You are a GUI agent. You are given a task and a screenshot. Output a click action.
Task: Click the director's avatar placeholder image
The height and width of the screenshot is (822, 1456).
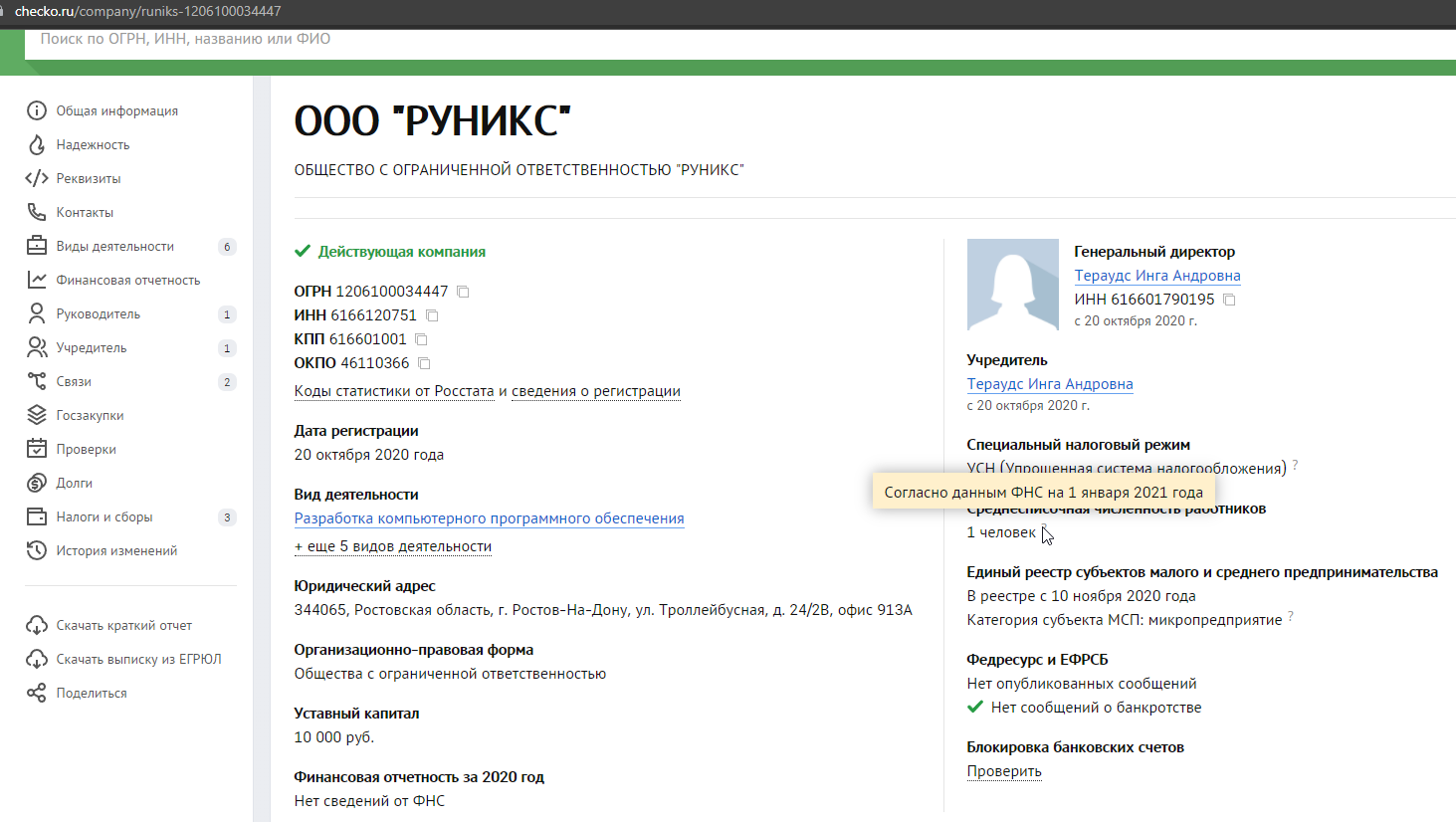tap(1013, 285)
